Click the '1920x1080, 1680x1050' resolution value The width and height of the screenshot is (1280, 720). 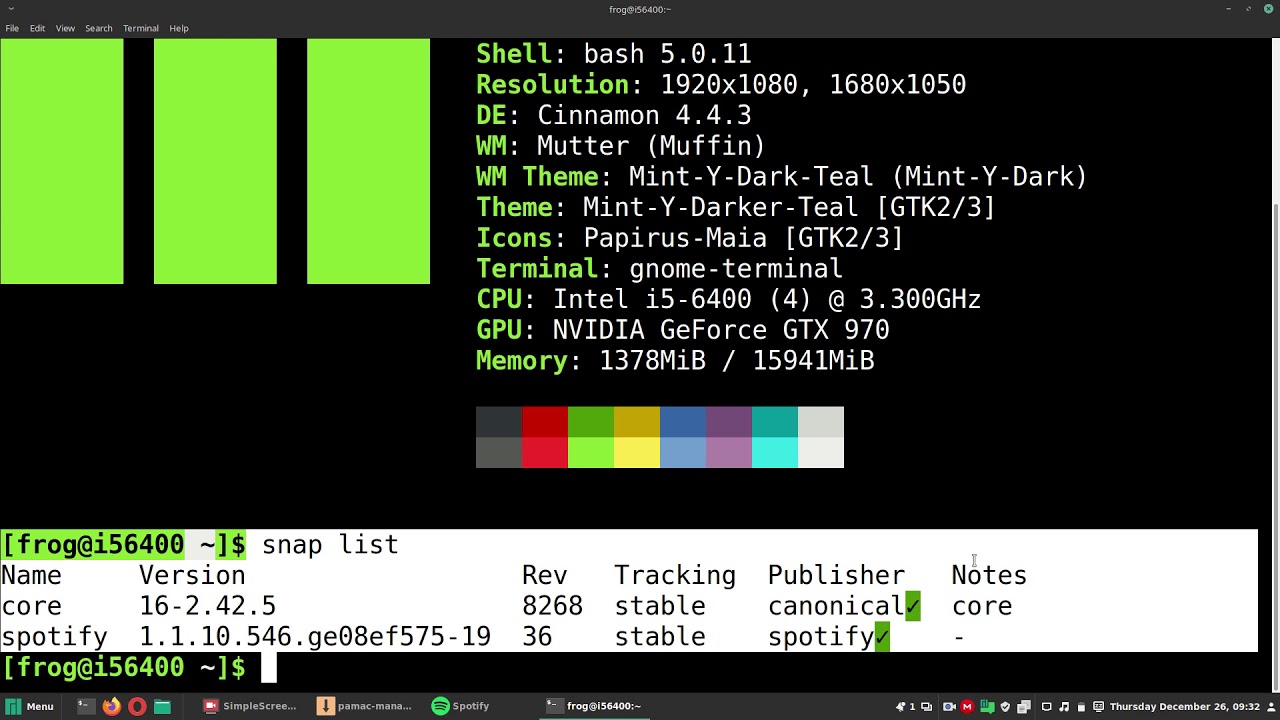point(813,85)
